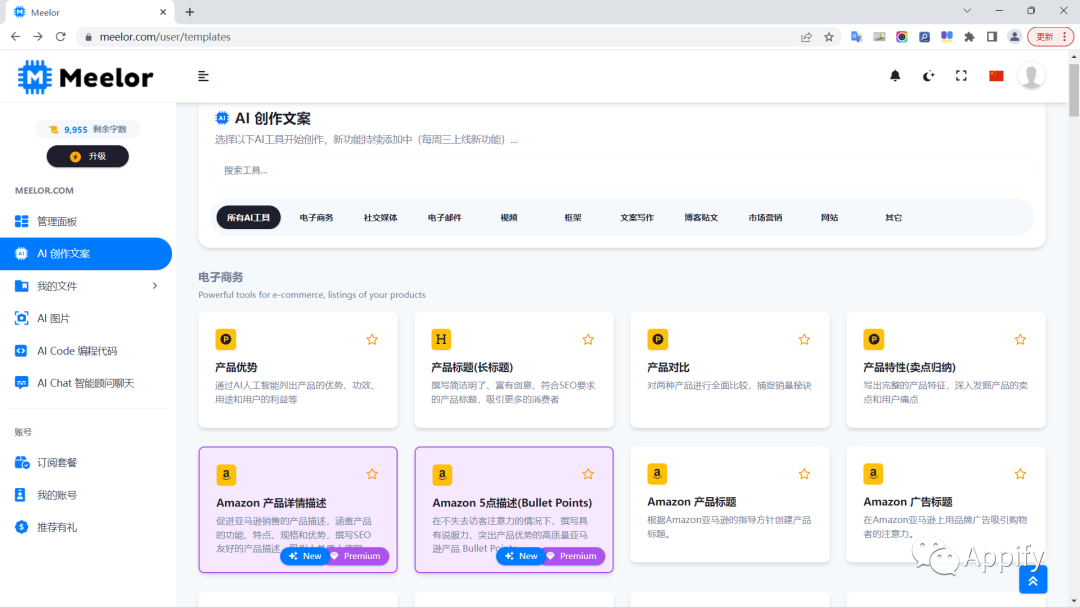
Task: Toggle the sidebar hamburger menu
Action: 203,76
